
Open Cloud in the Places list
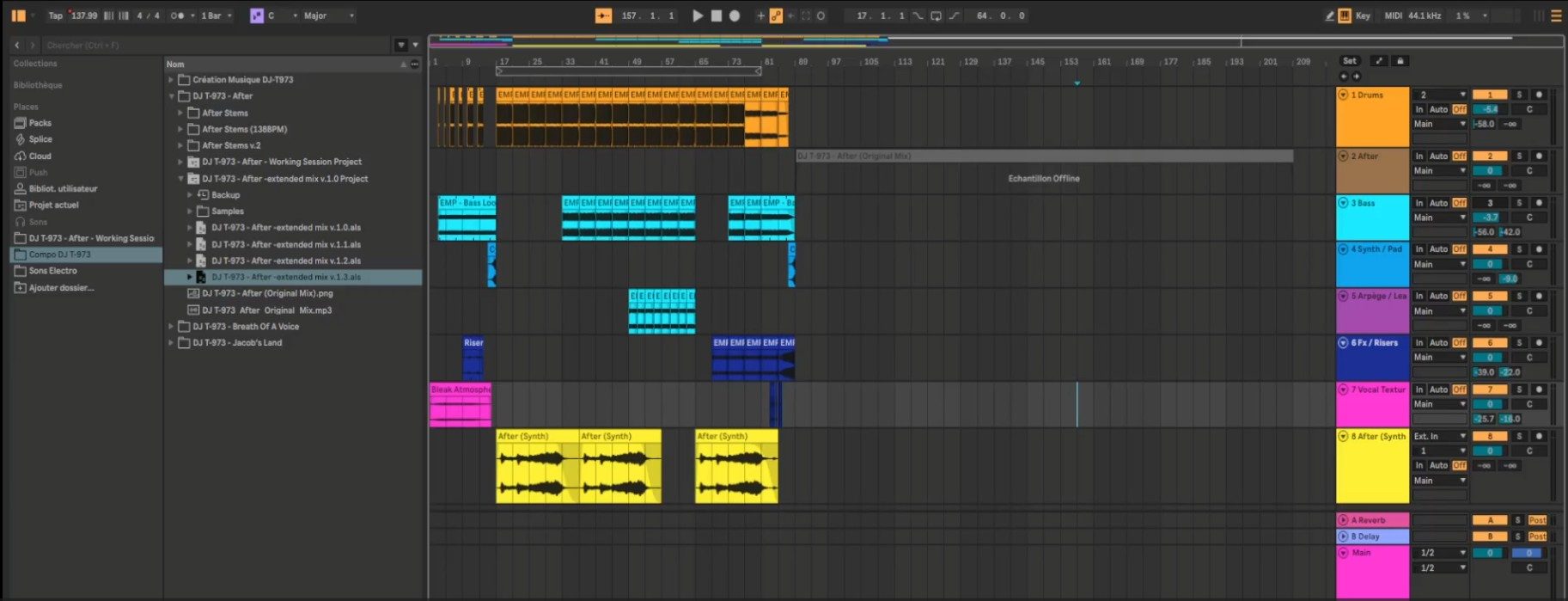pos(40,156)
